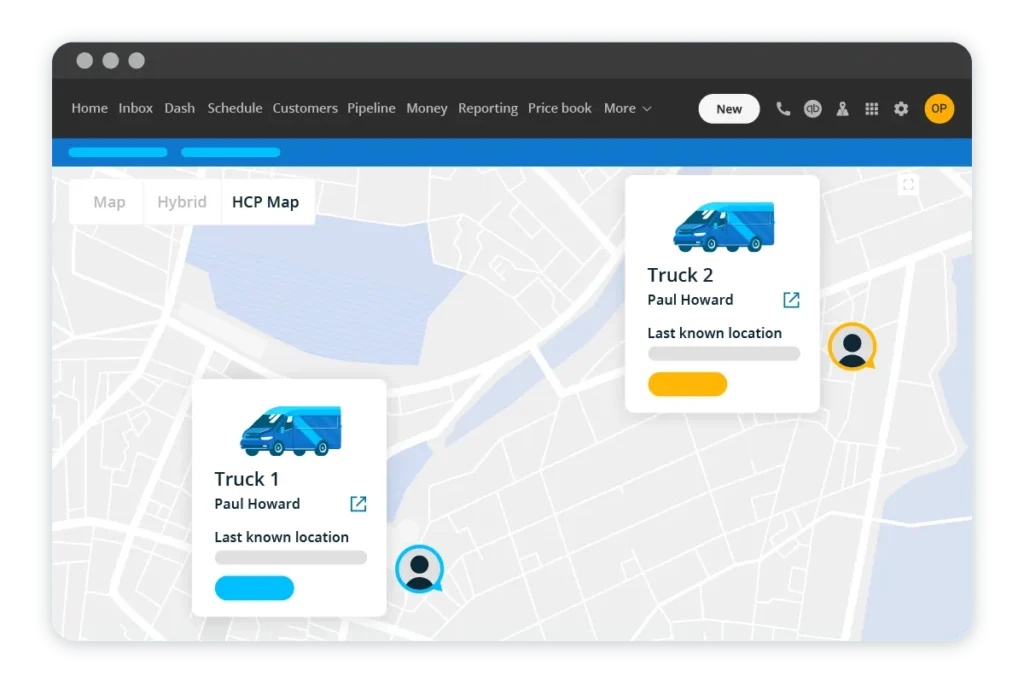Open the settings gear icon
Image resolution: width=1024 pixels, height=683 pixels.
tap(901, 108)
